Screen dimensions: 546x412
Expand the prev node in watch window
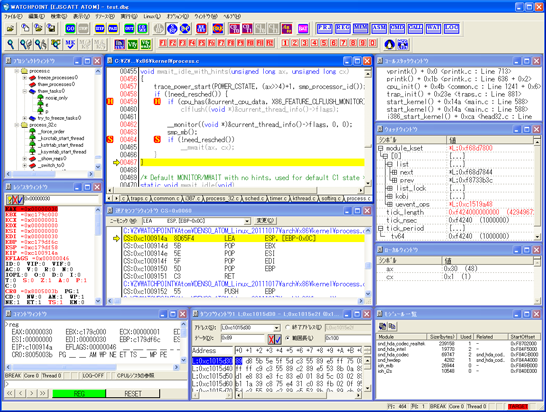coord(394,180)
